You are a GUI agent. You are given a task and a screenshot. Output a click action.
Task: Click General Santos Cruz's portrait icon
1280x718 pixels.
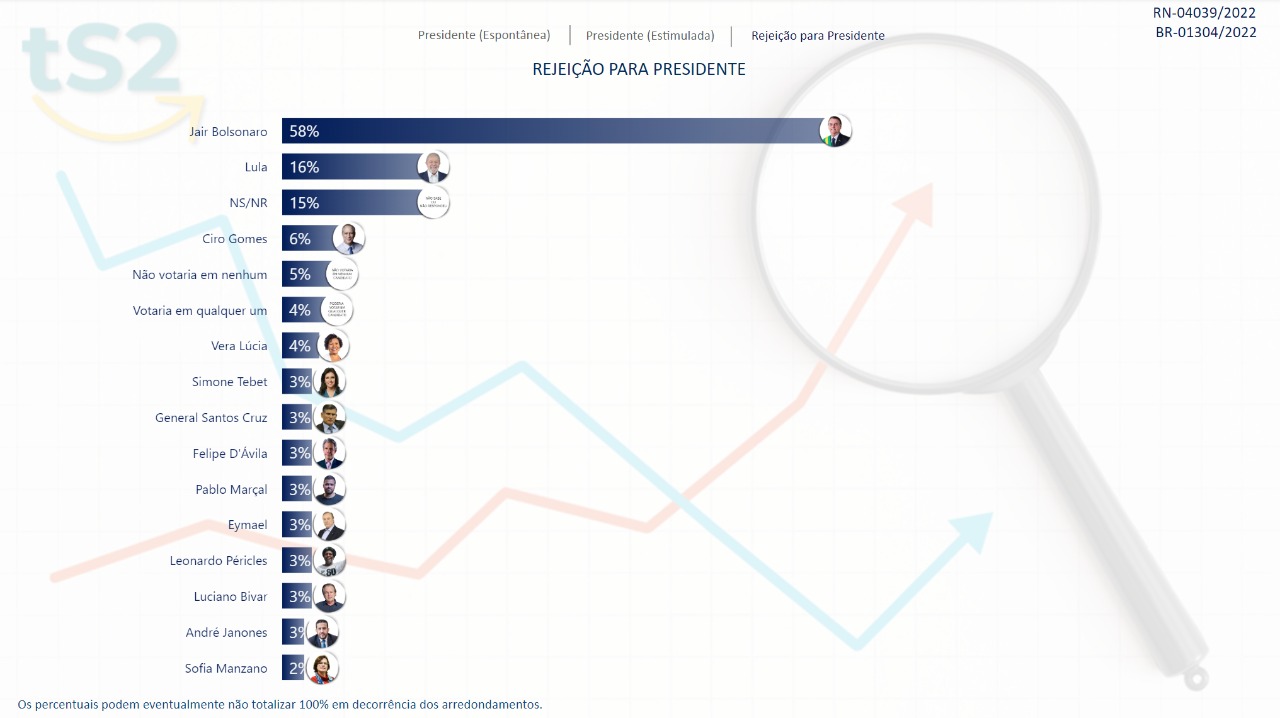329,418
